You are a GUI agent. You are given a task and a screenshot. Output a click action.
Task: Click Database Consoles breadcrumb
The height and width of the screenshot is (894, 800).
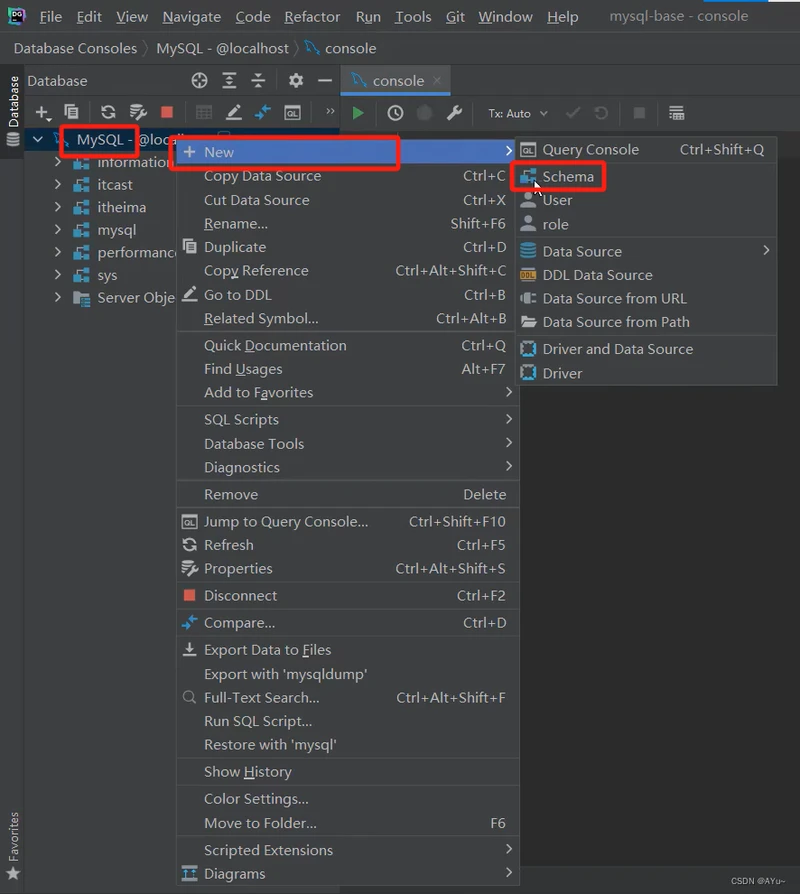coord(75,48)
